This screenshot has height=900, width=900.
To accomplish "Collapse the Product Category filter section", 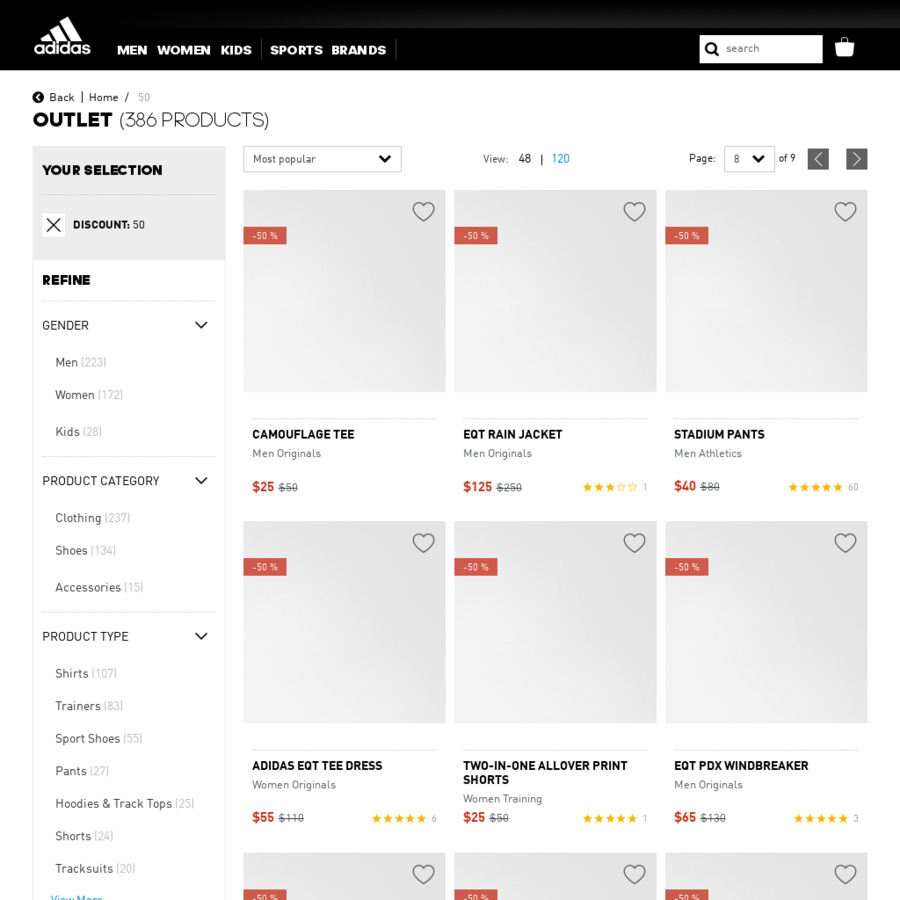I will 201,481.
